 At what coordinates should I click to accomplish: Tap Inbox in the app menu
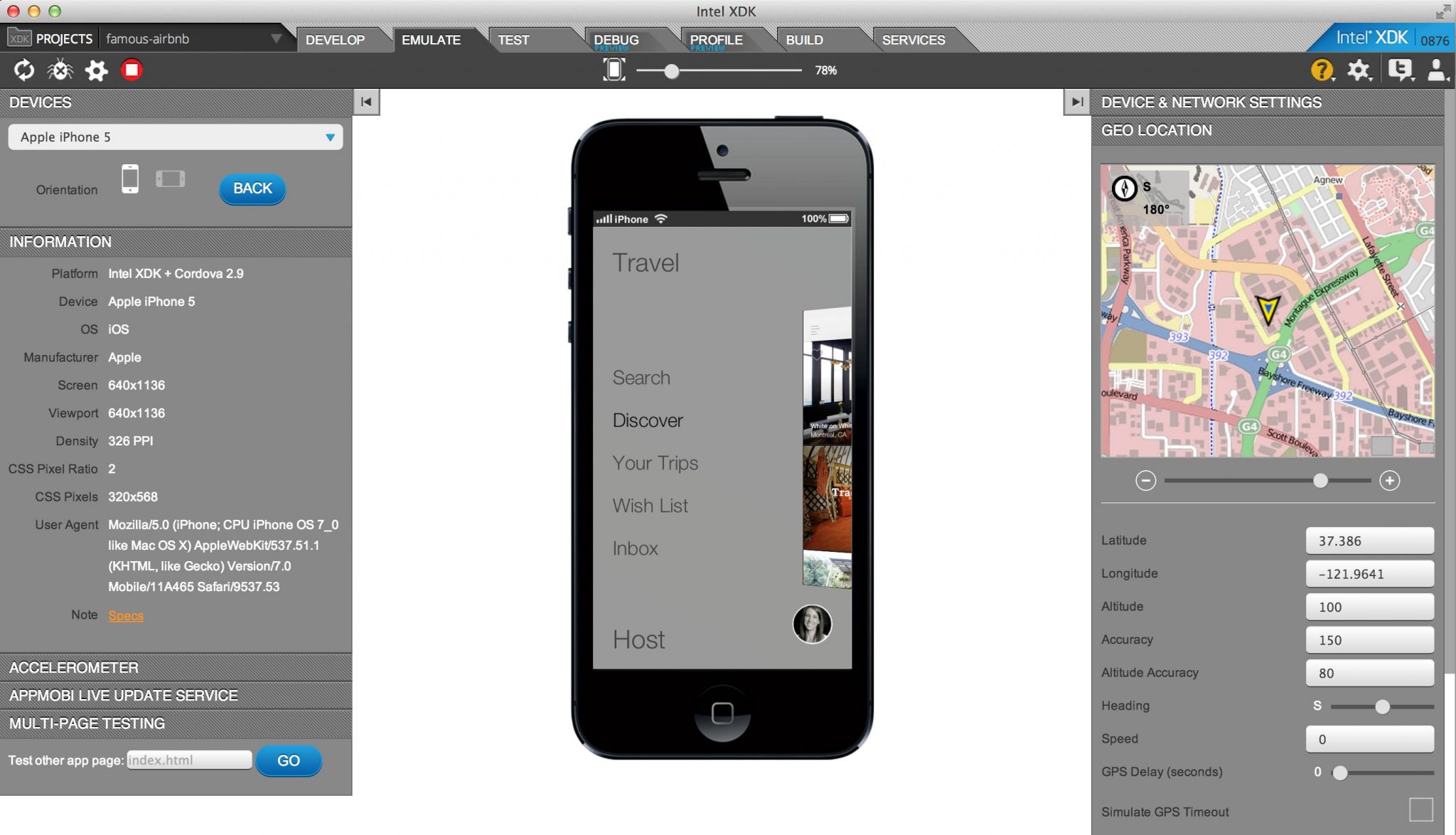tap(636, 548)
